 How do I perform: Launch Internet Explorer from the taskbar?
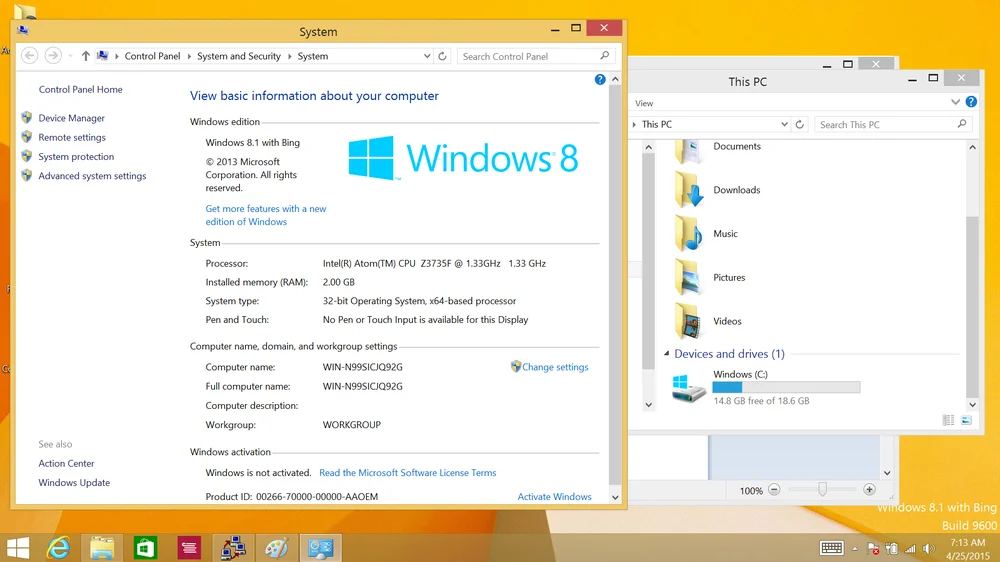pyautogui.click(x=59, y=547)
